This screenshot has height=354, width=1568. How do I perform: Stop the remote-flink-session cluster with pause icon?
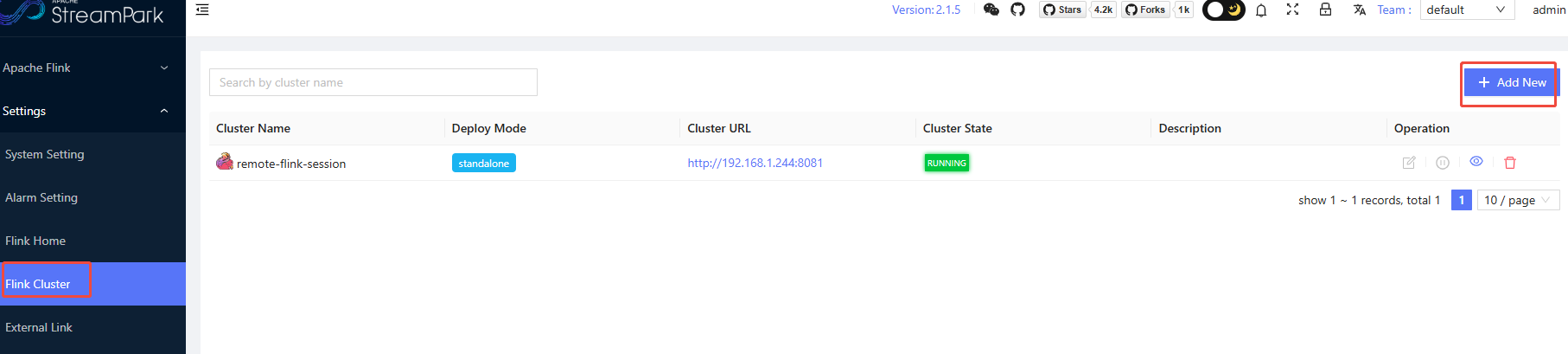pyautogui.click(x=1443, y=163)
